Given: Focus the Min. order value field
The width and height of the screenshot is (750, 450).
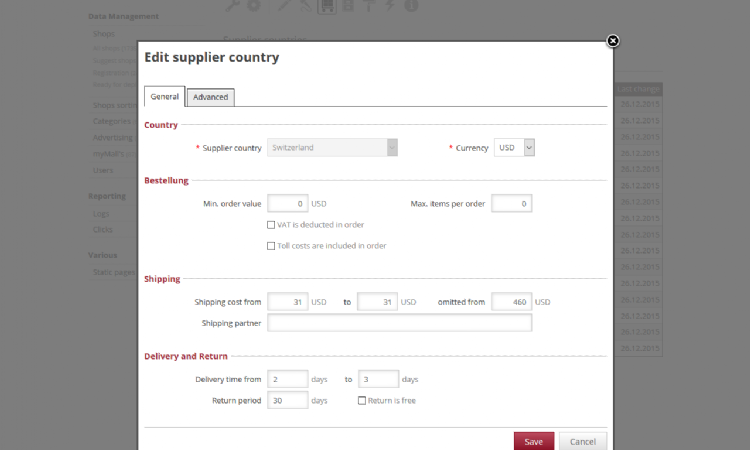Looking at the screenshot, I should [x=288, y=204].
